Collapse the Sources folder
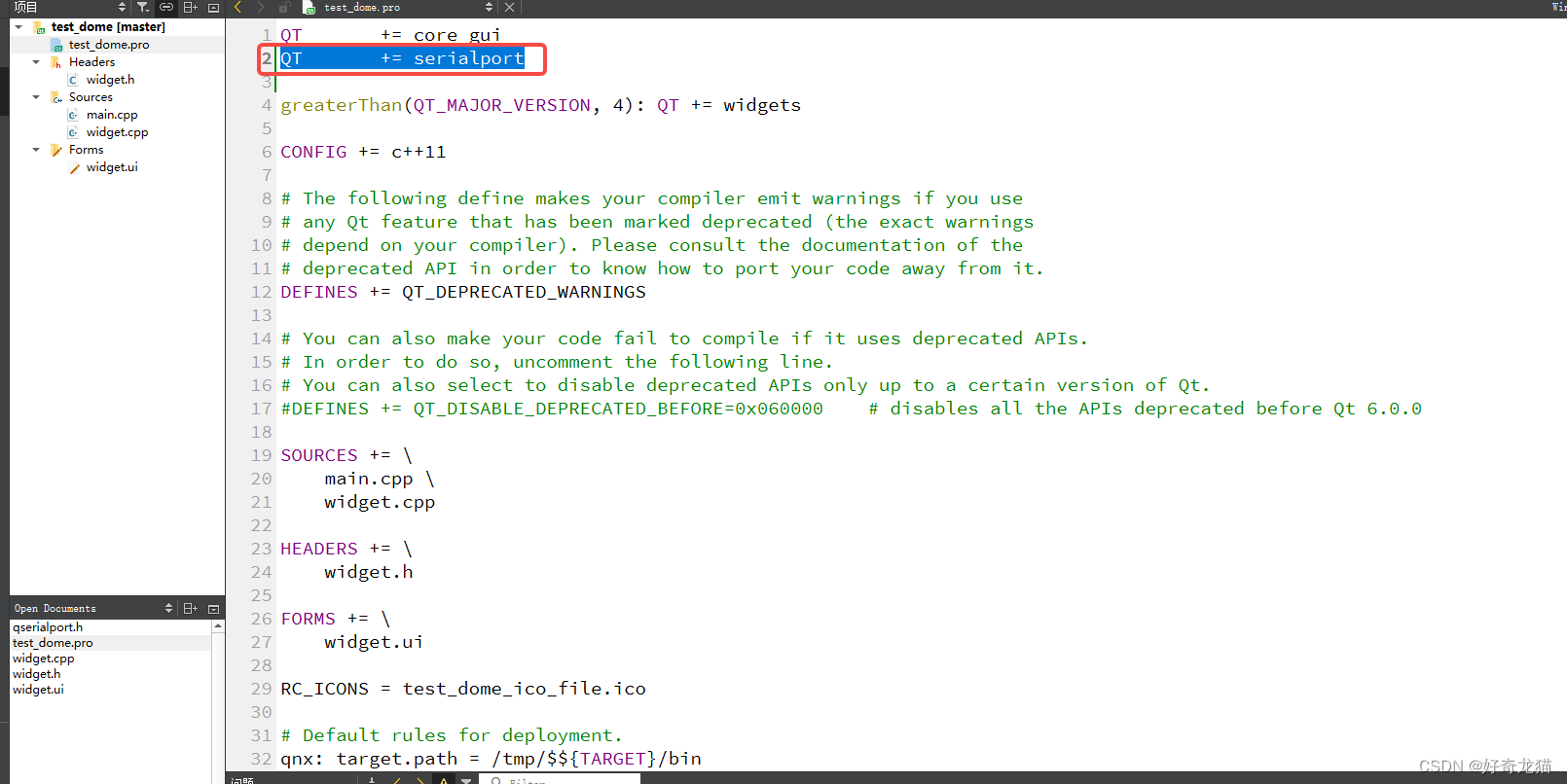This screenshot has height=784, width=1567. 36,97
